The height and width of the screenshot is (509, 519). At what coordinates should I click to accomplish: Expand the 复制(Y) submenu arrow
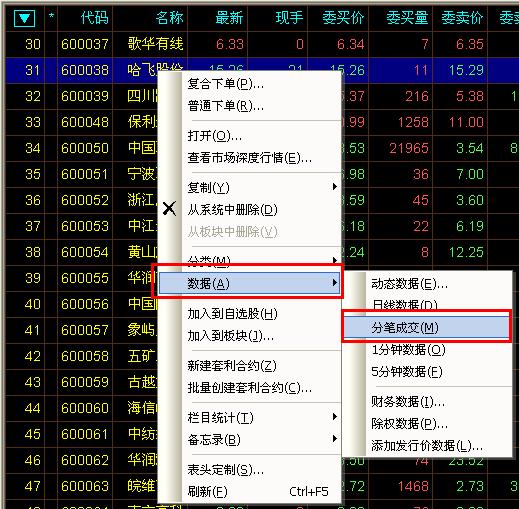[x=335, y=187]
